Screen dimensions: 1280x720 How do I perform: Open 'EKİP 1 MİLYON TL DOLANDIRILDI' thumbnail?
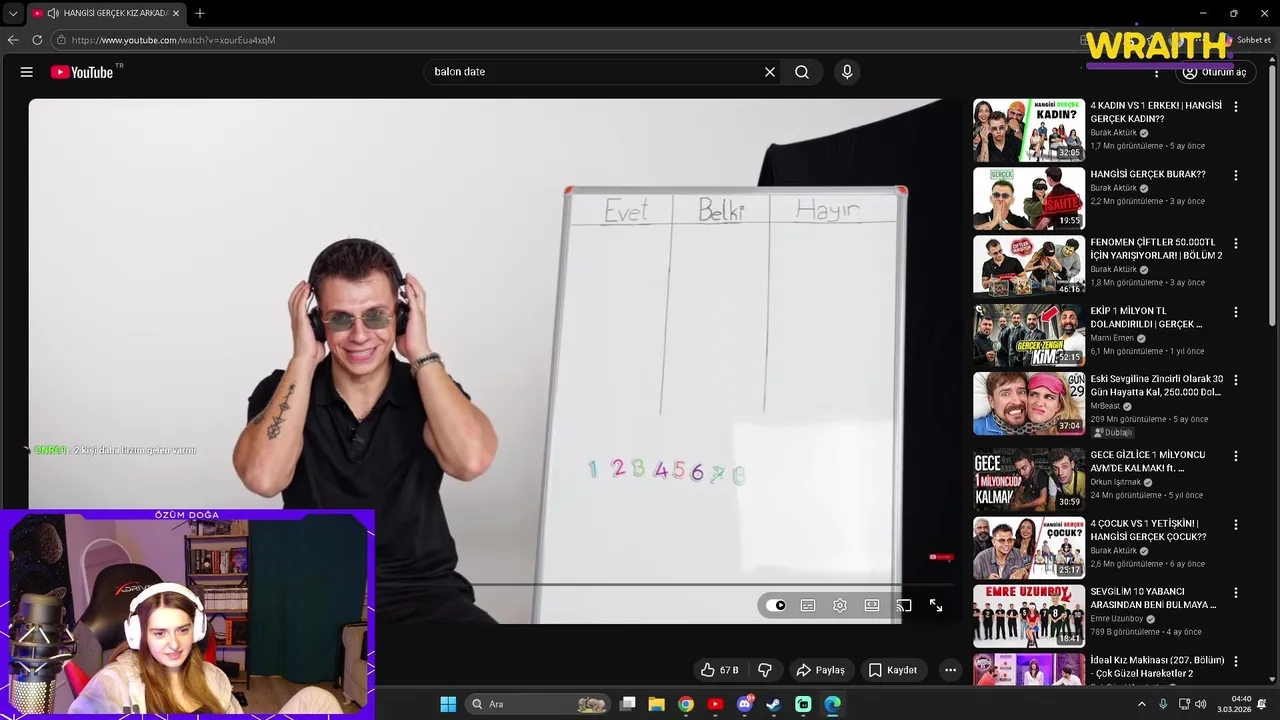[1028, 335]
